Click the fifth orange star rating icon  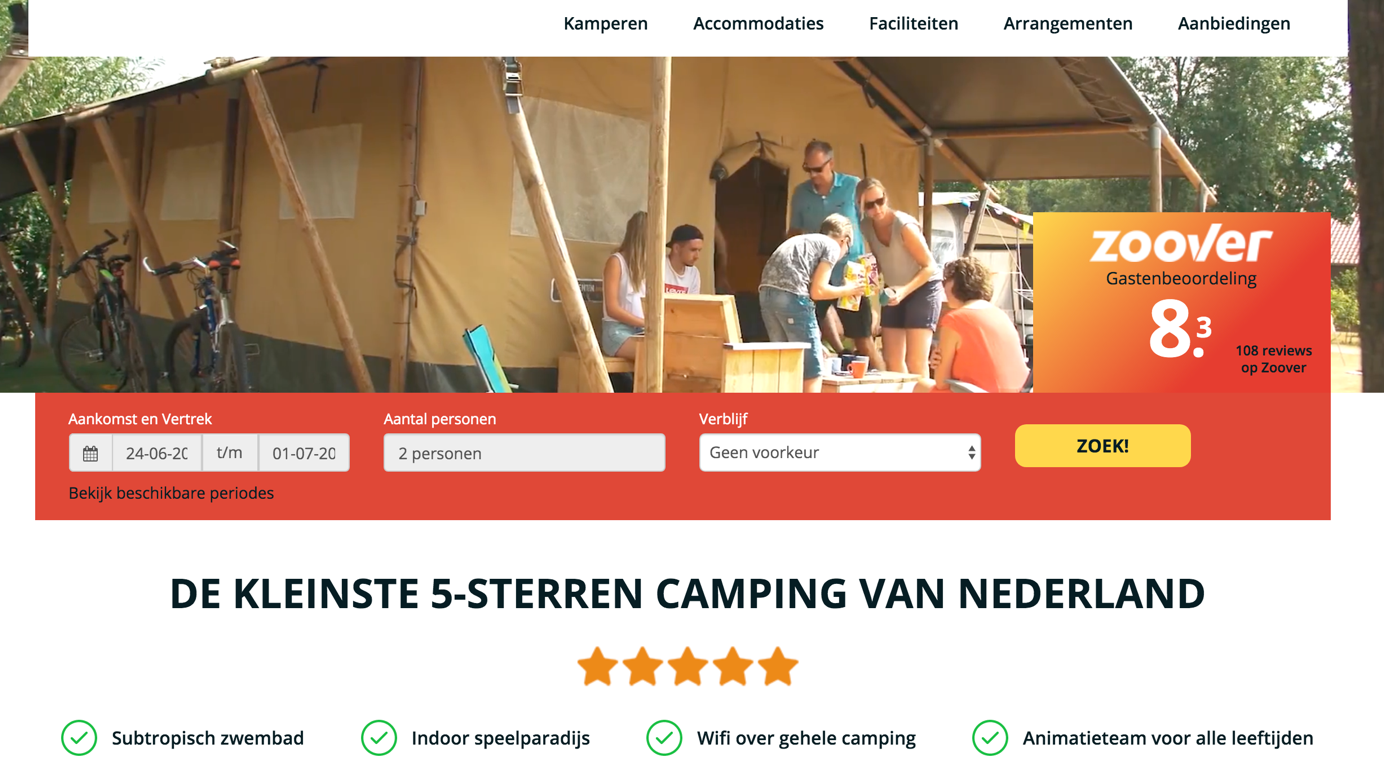(x=778, y=667)
